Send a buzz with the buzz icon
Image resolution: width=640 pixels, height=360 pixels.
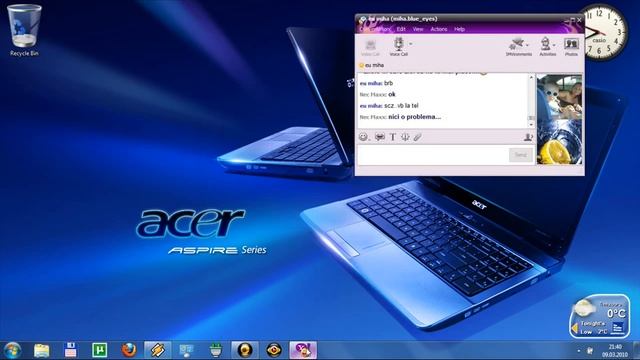tap(405, 137)
